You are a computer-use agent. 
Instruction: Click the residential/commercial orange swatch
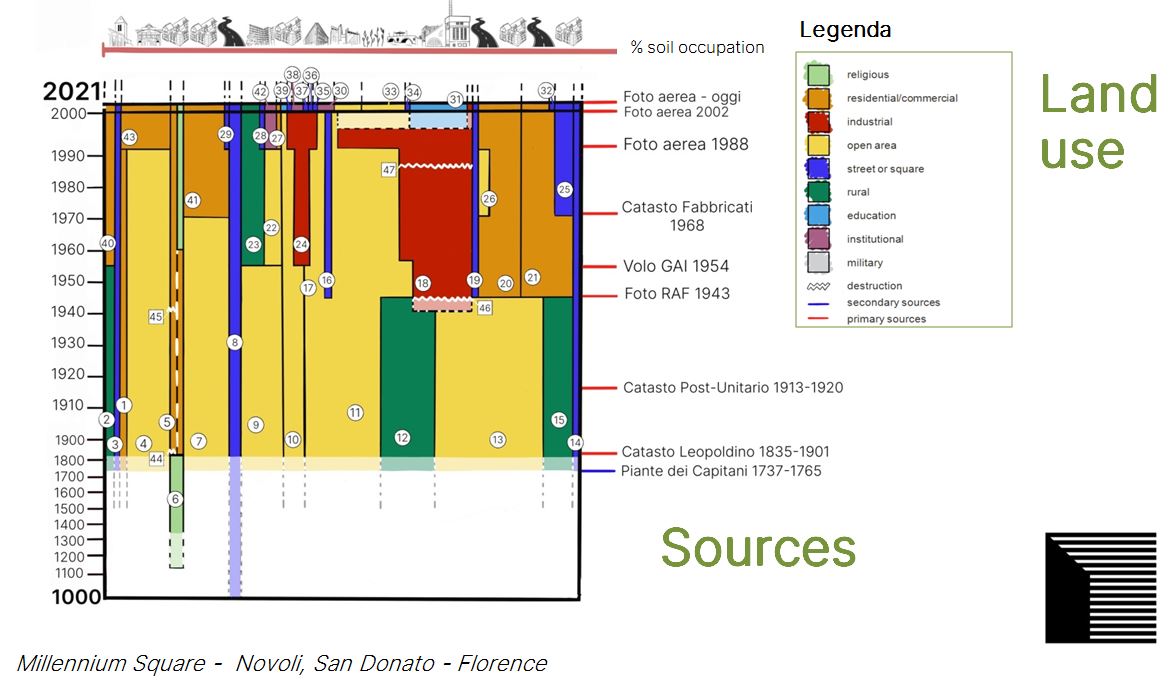818,98
